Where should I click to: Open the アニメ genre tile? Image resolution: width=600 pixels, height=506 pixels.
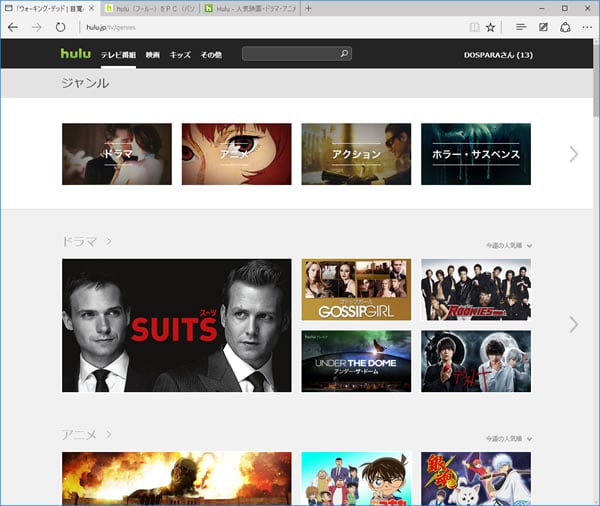pos(236,154)
